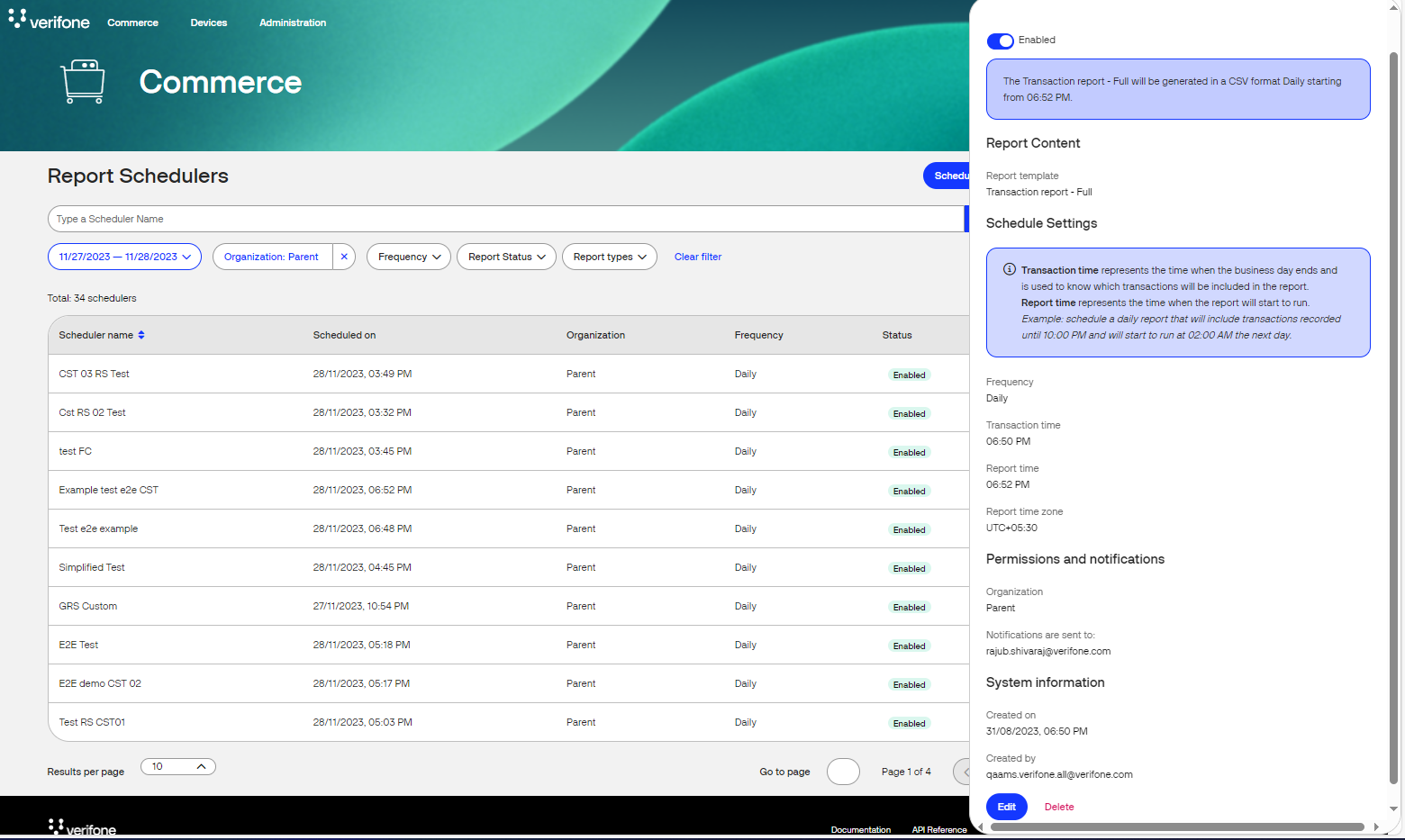Sort the table by Scheduler name column
This screenshot has height=840, width=1405.
pyautogui.click(x=140, y=334)
